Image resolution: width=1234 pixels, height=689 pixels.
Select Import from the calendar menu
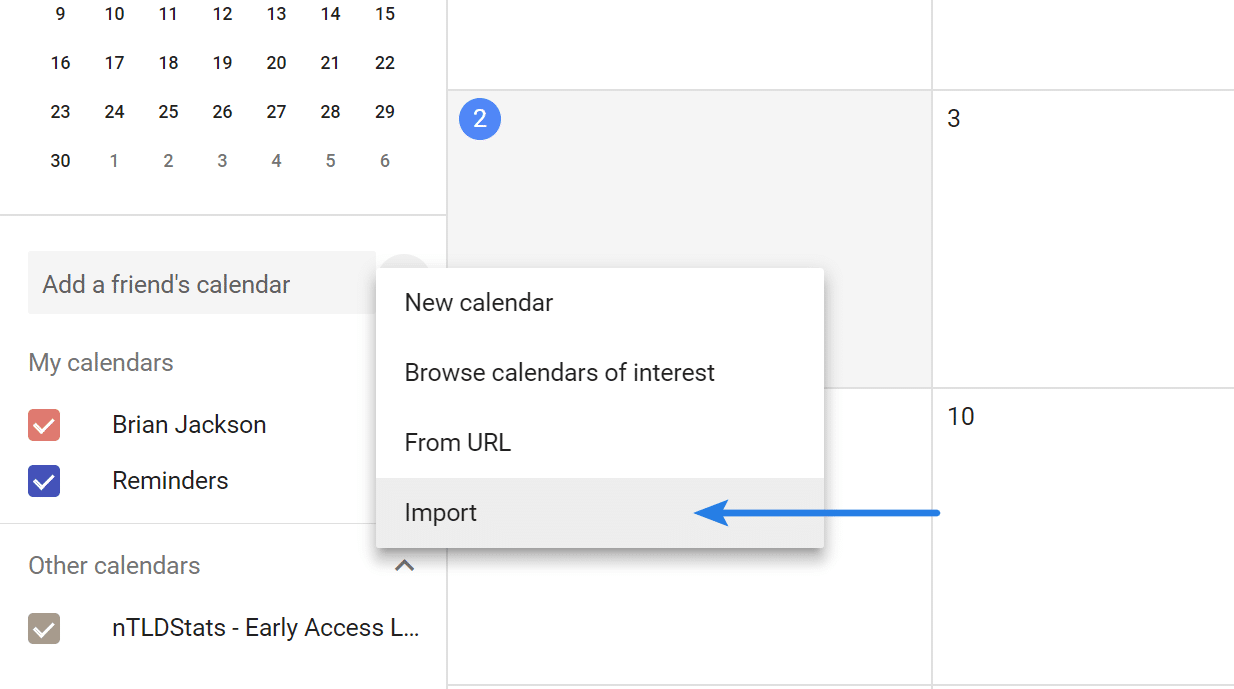[x=440, y=512]
